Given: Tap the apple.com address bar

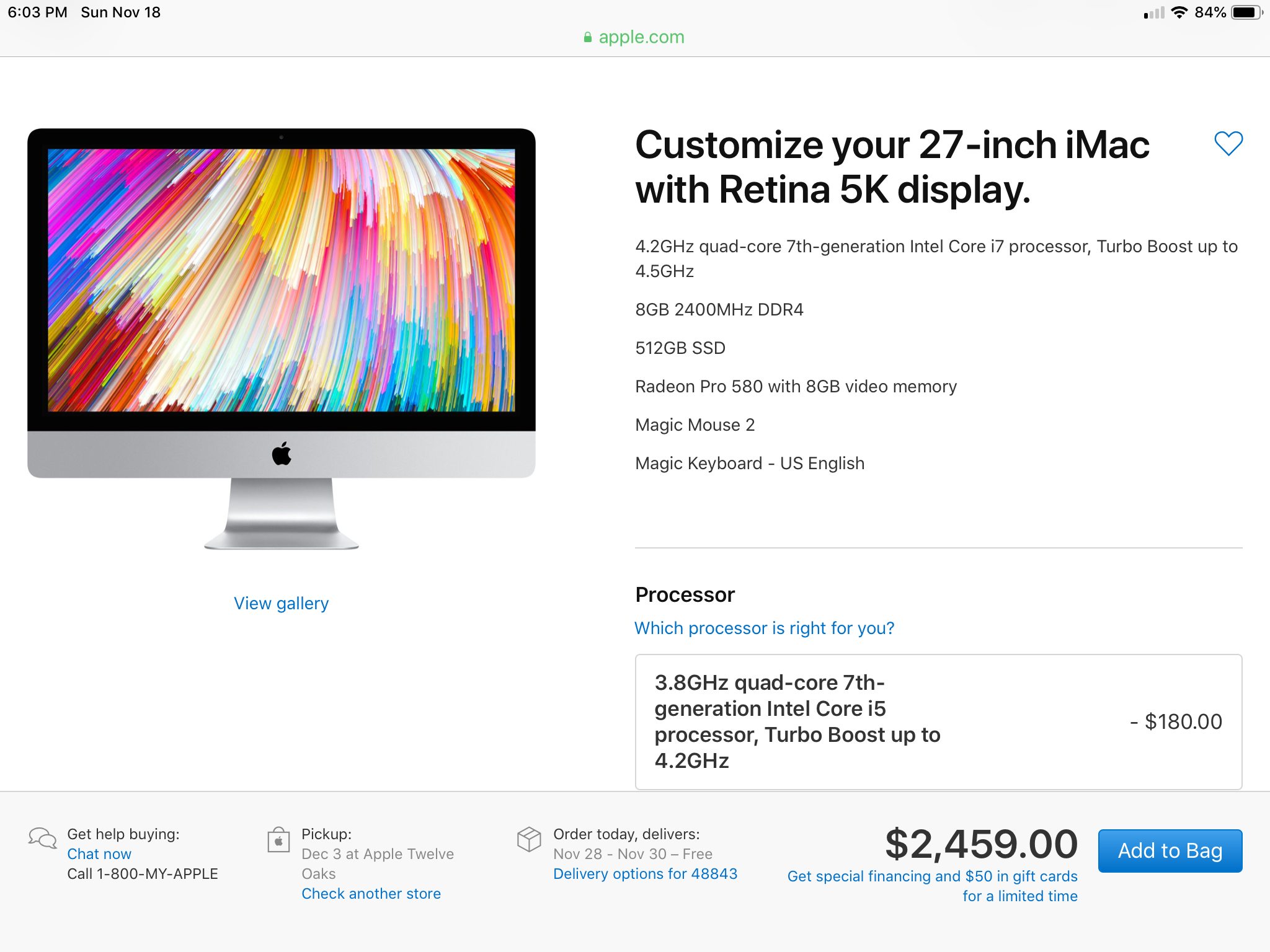Looking at the screenshot, I should [641, 37].
